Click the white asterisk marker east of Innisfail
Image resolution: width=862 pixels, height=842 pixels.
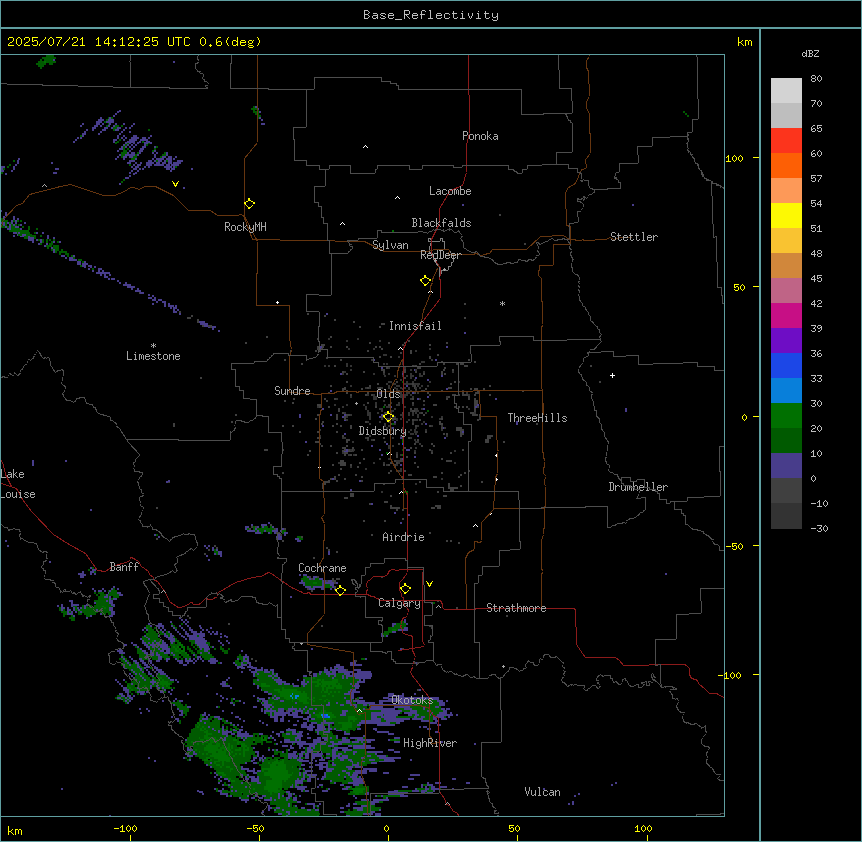pos(502,303)
